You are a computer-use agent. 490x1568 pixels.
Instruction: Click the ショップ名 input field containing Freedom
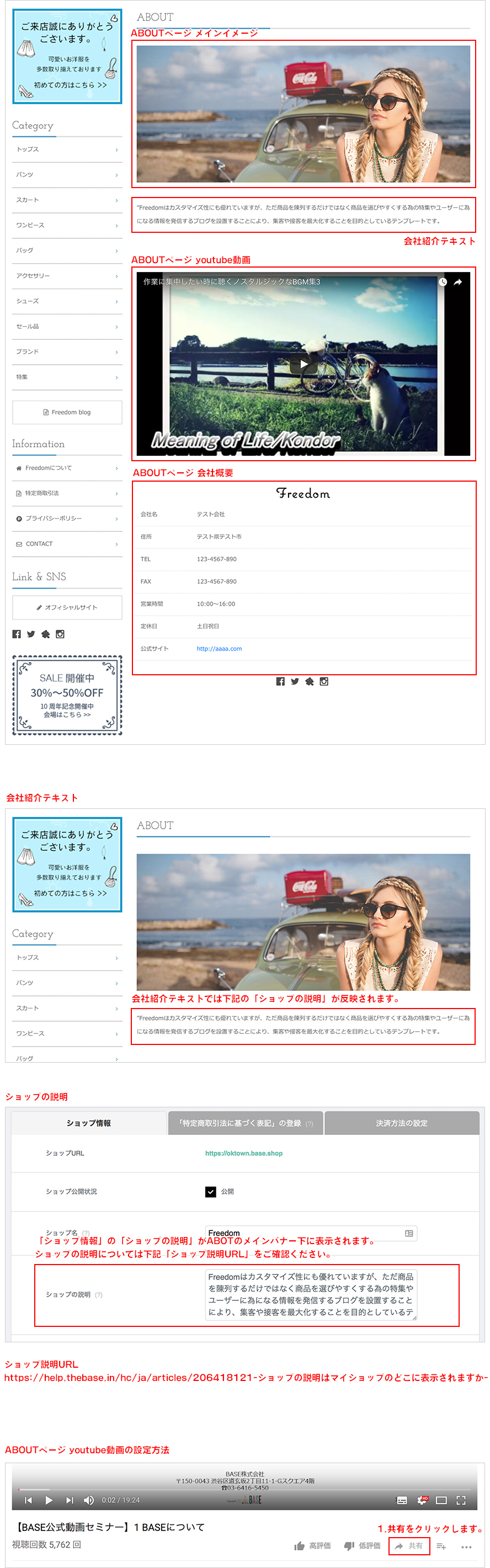[305, 1233]
